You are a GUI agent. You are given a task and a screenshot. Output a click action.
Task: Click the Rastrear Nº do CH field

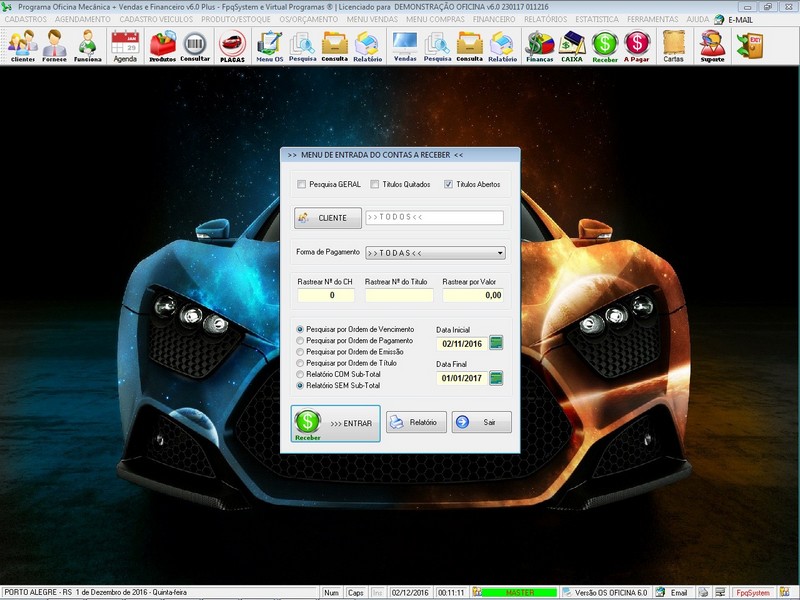(326, 295)
